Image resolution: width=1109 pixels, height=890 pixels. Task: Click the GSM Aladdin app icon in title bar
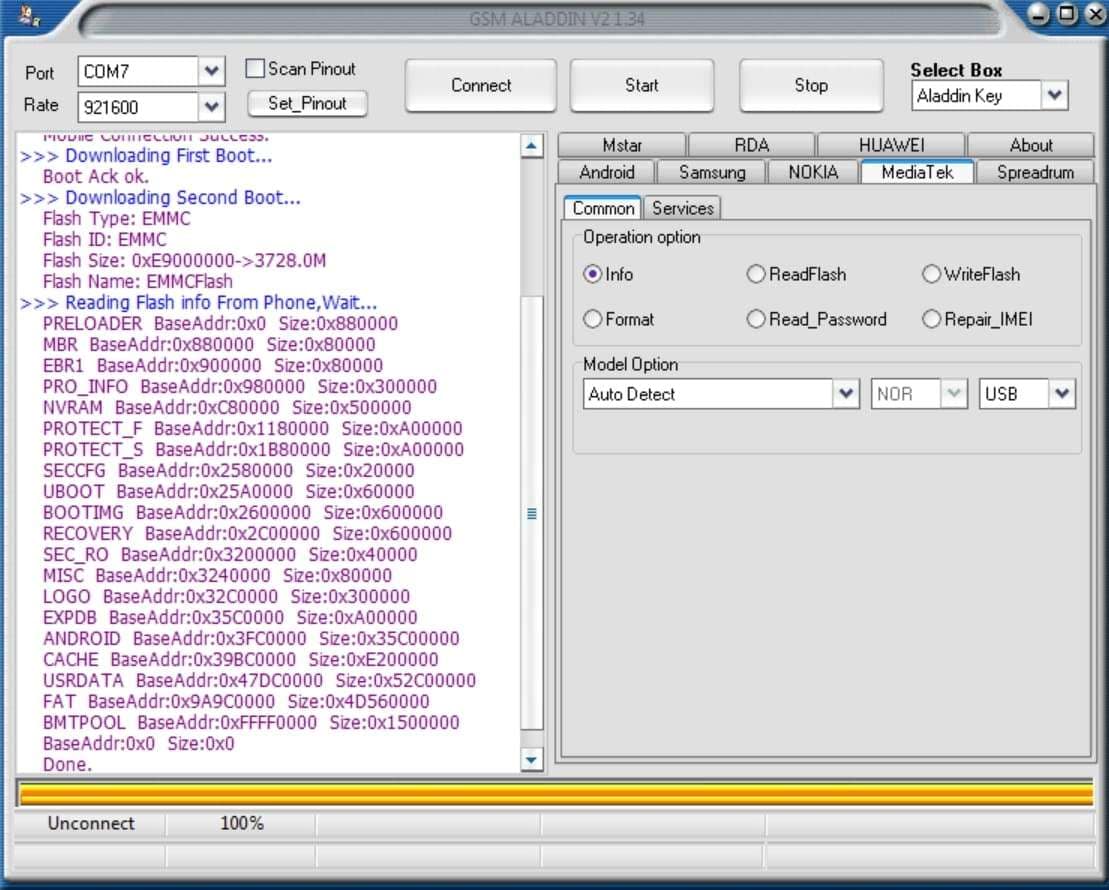click(x=28, y=16)
